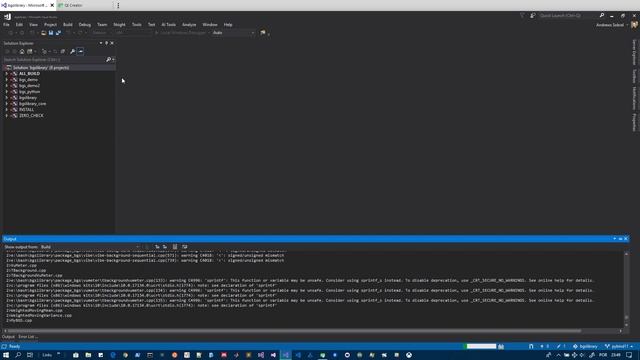The height and width of the screenshot is (360, 640).
Task: Select the bgs_python project name
Action: click(x=29, y=92)
